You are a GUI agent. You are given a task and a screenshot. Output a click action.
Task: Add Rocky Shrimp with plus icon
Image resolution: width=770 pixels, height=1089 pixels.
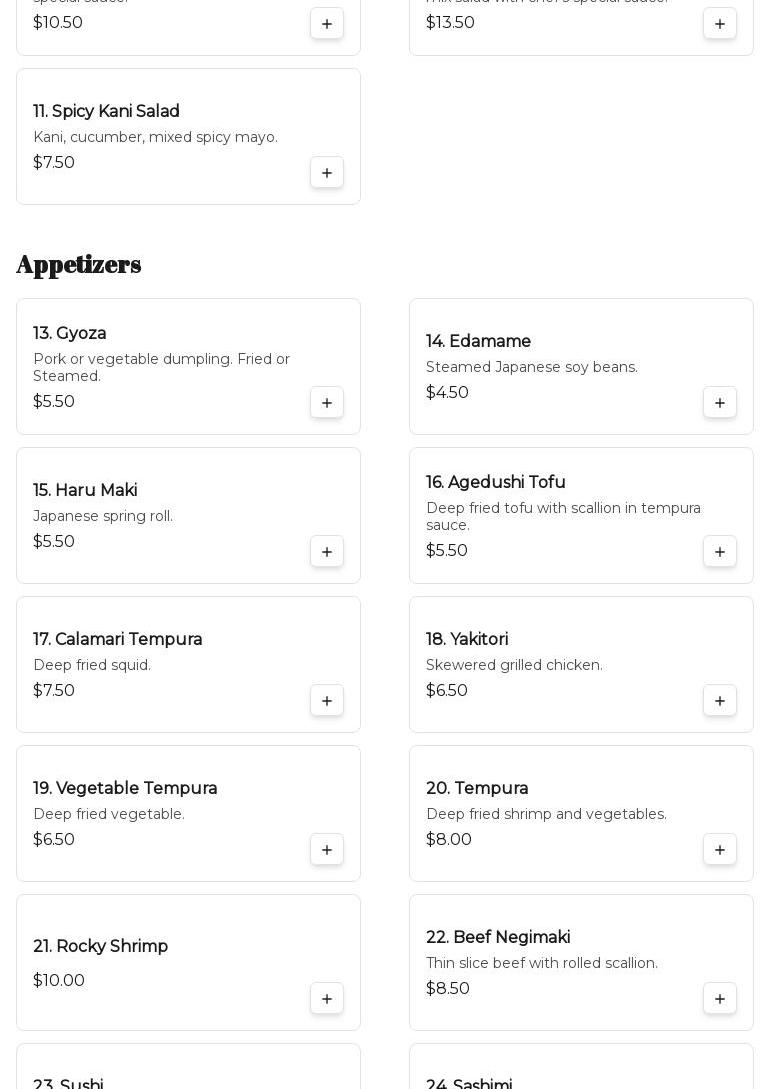(327, 999)
